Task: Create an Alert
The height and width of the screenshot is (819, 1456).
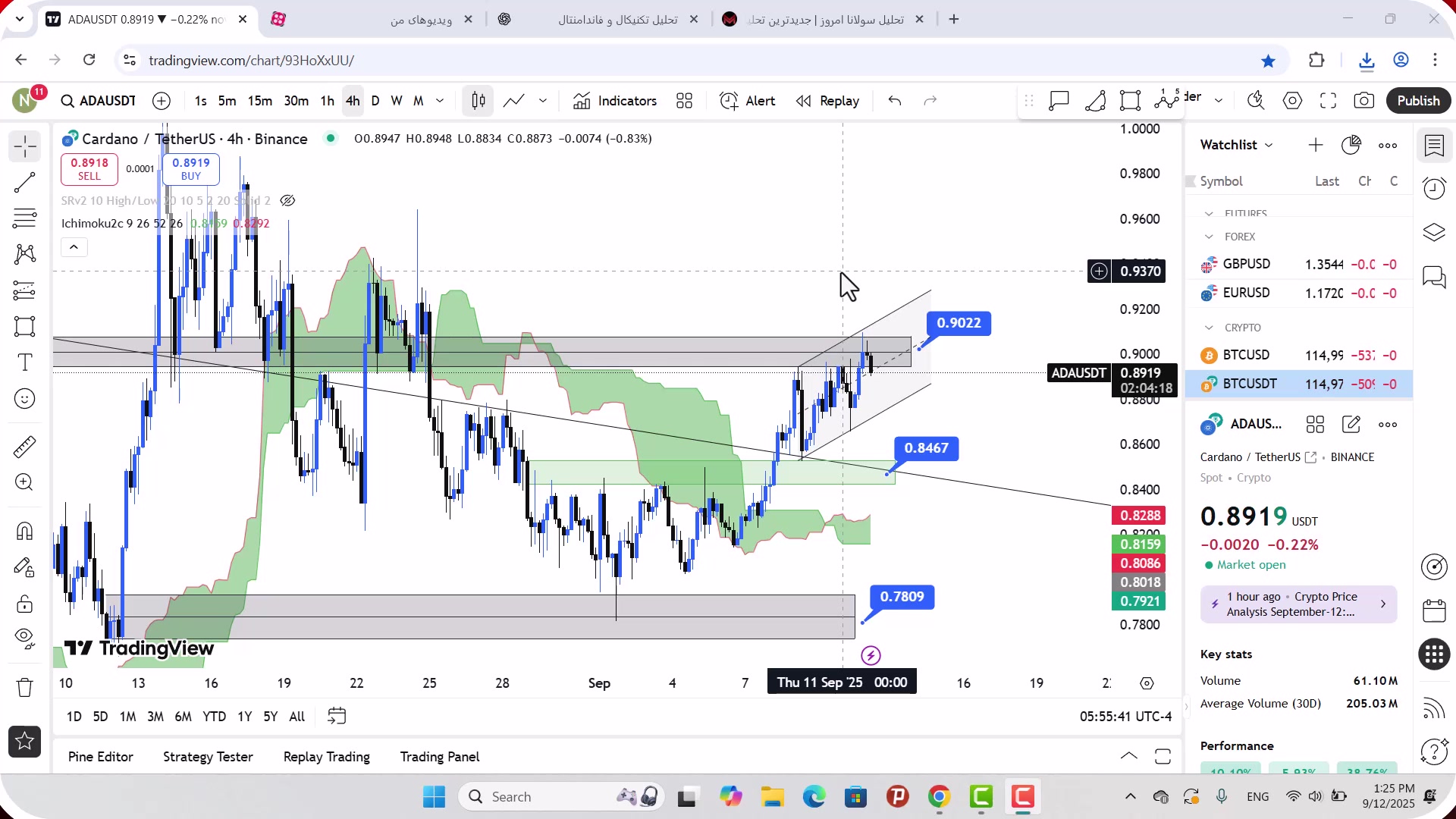Action: (x=747, y=101)
